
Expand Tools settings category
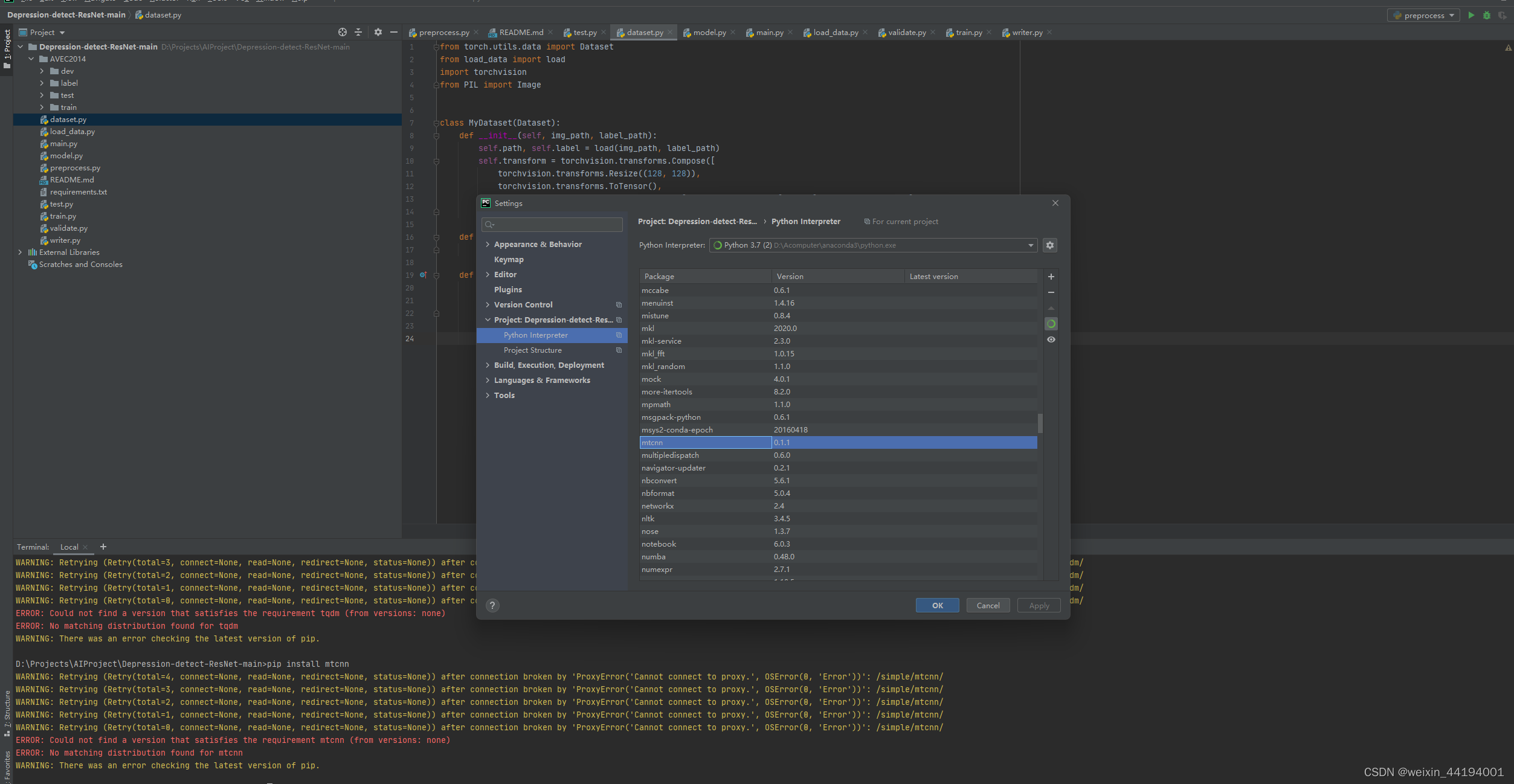click(488, 396)
